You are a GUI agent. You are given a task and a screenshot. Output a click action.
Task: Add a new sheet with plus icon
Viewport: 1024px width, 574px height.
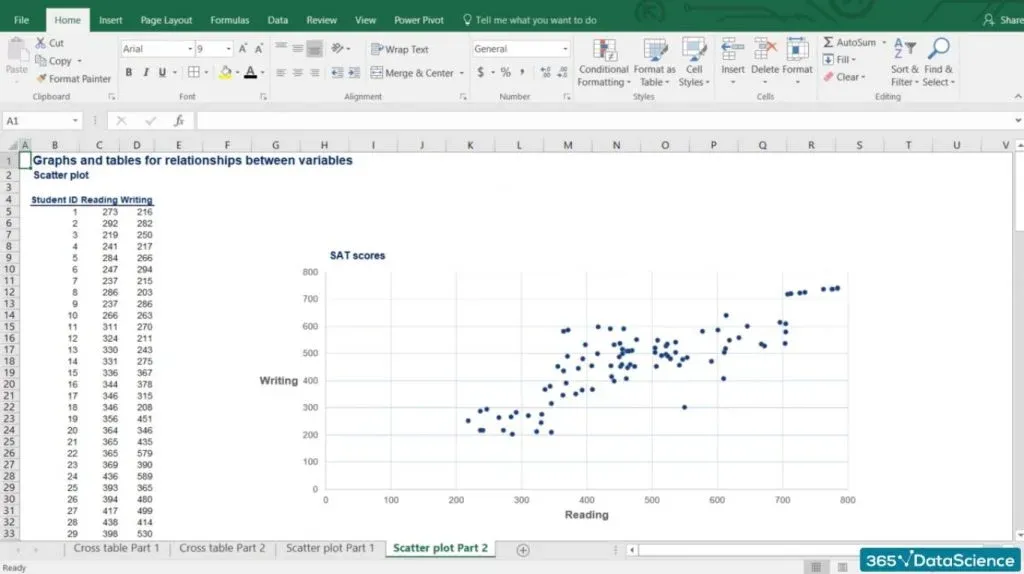(x=522, y=549)
